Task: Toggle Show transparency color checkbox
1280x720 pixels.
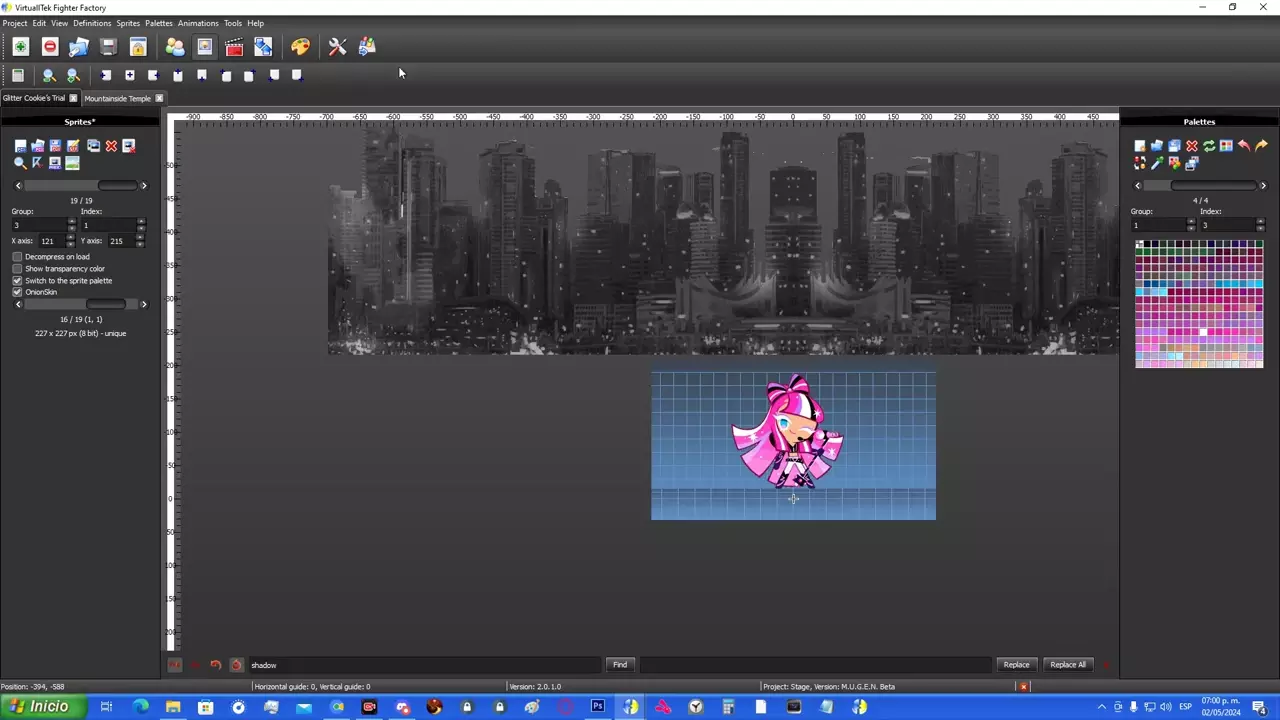Action: [17, 269]
